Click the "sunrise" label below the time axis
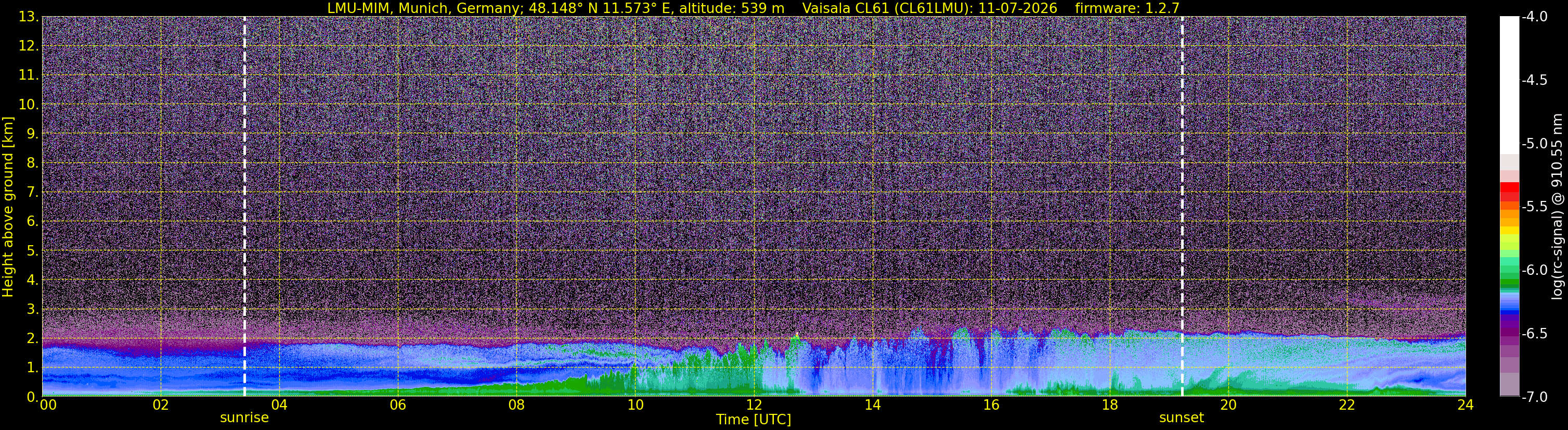1568x430 pixels. coord(244,418)
